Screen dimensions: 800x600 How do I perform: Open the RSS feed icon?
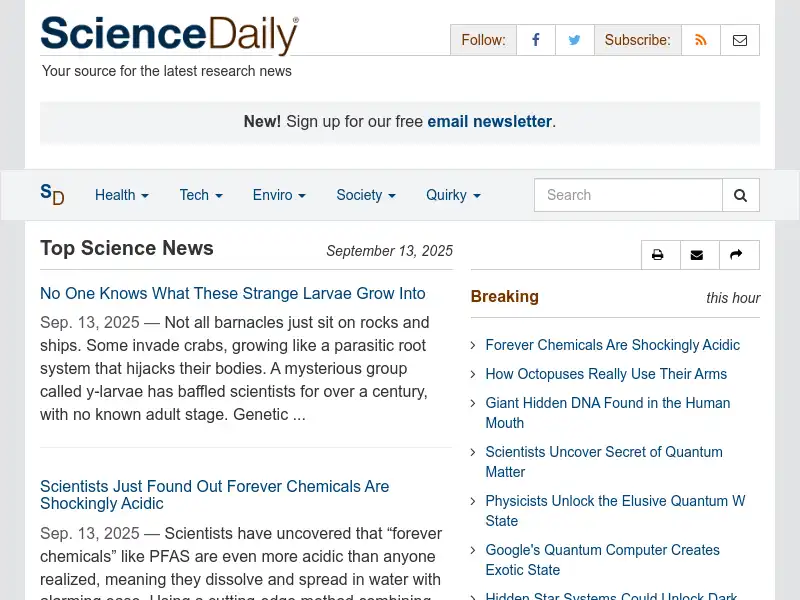point(700,40)
